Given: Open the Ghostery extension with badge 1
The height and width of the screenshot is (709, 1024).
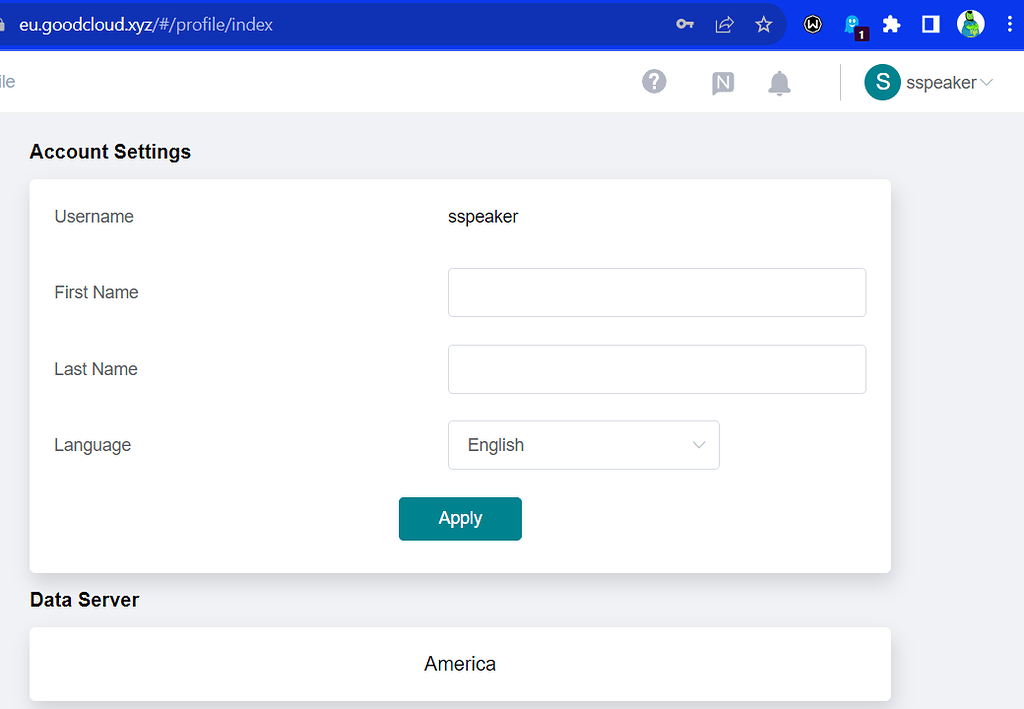Looking at the screenshot, I should (x=854, y=26).
